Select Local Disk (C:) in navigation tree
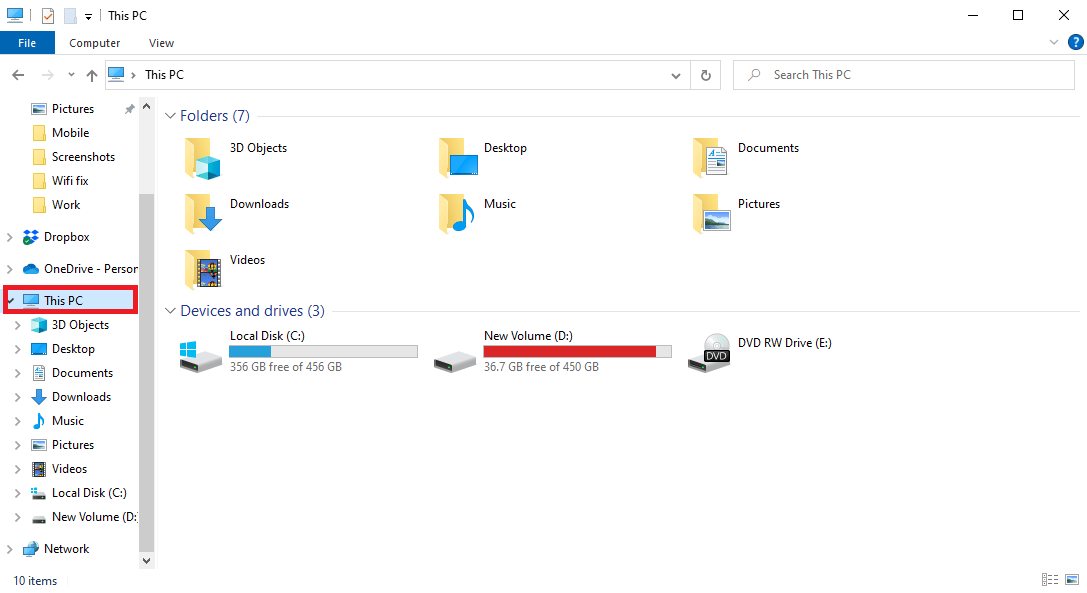Viewport: 1087px width, 593px height. 89,493
